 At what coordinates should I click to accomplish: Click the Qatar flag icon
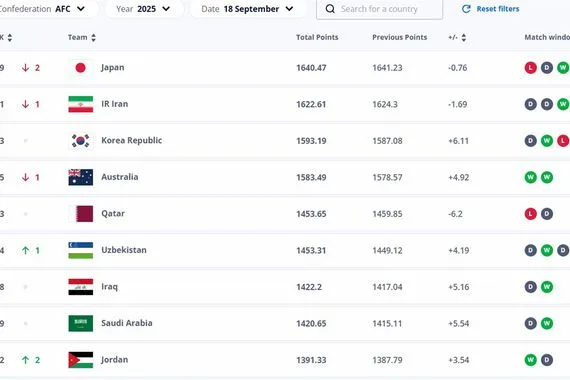(x=81, y=214)
